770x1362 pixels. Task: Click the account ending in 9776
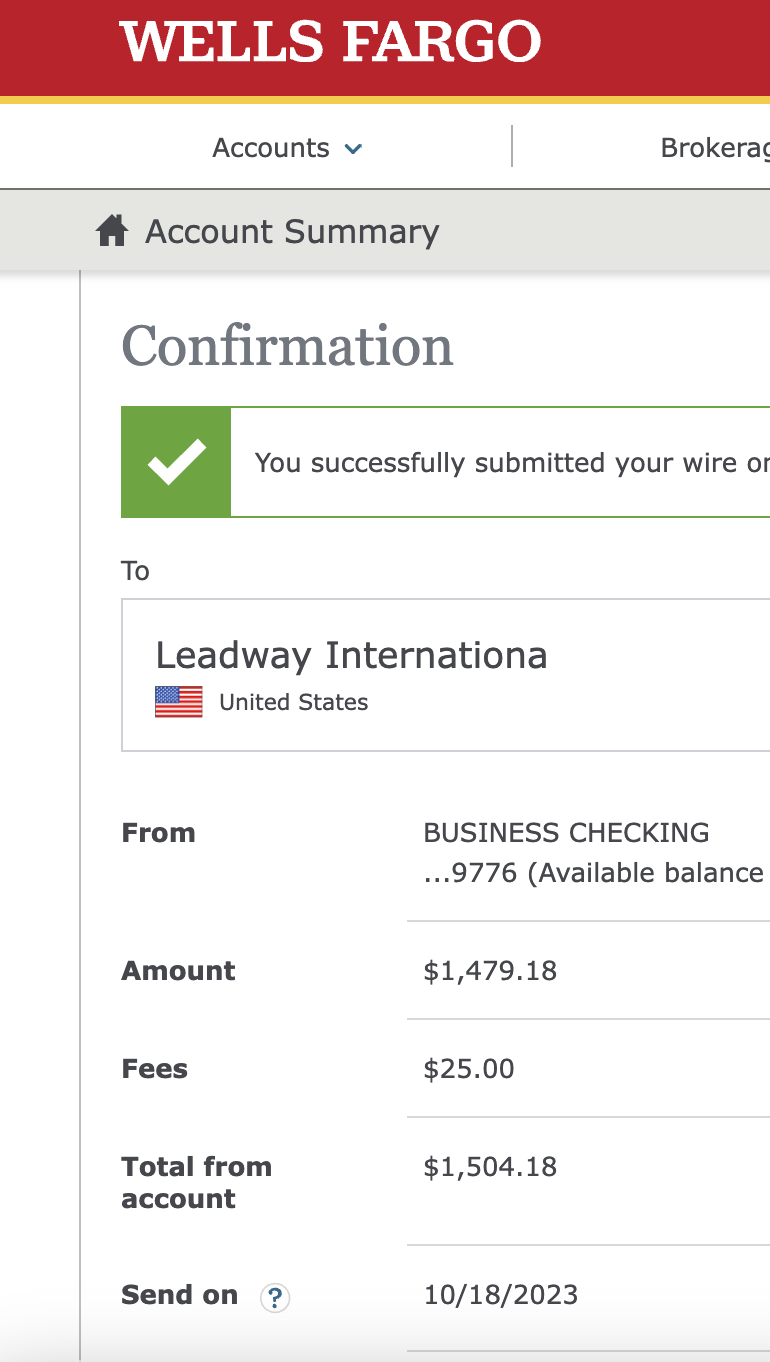470,873
